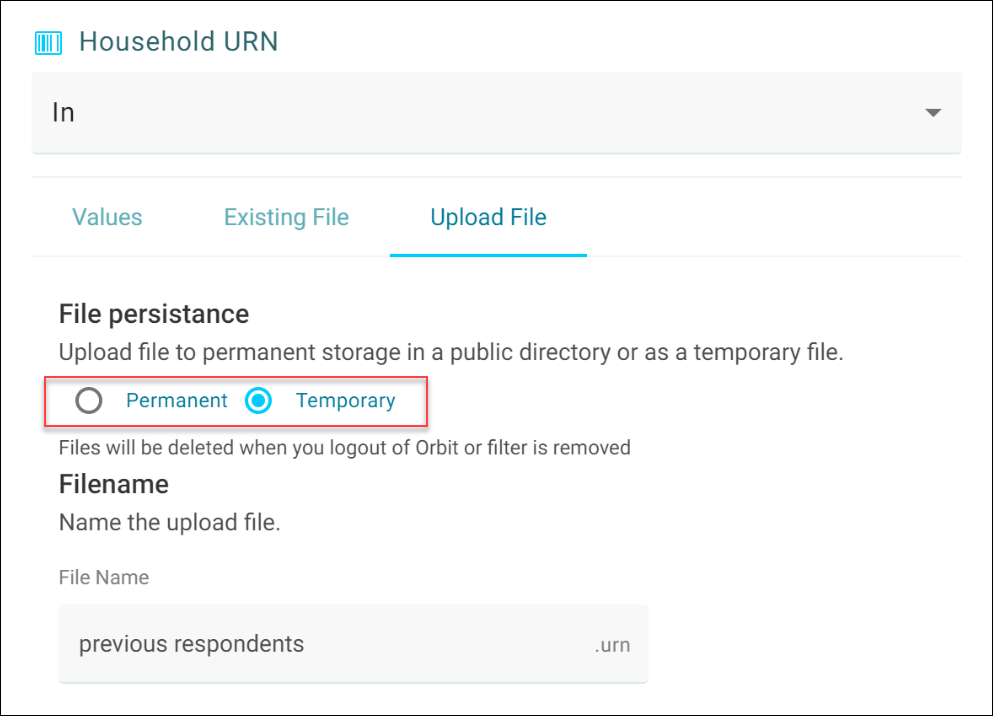Click the 'Household URN' filter title
993x716 pixels.
(x=179, y=42)
